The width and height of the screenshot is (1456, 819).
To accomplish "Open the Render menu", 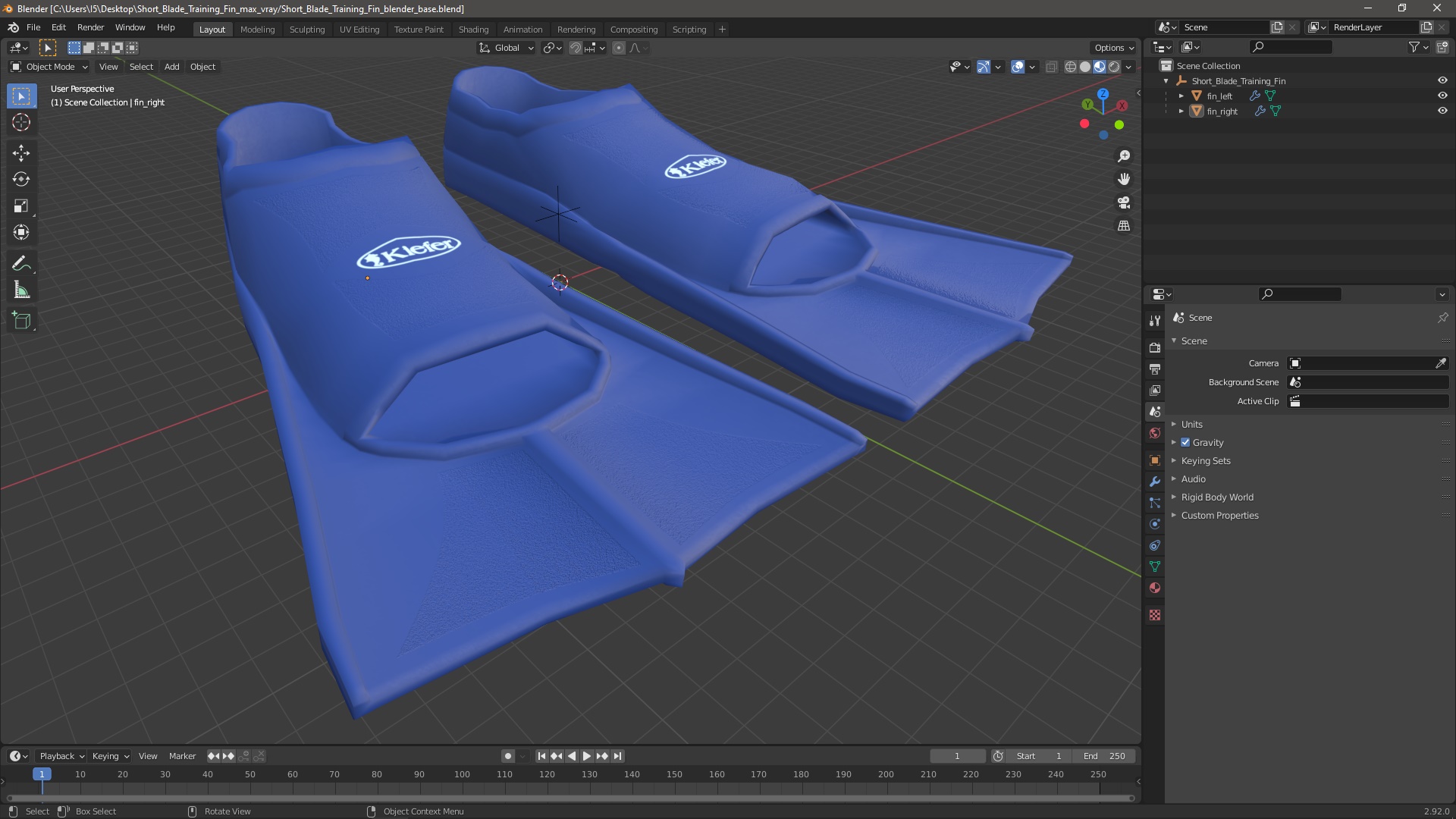I will 90,27.
